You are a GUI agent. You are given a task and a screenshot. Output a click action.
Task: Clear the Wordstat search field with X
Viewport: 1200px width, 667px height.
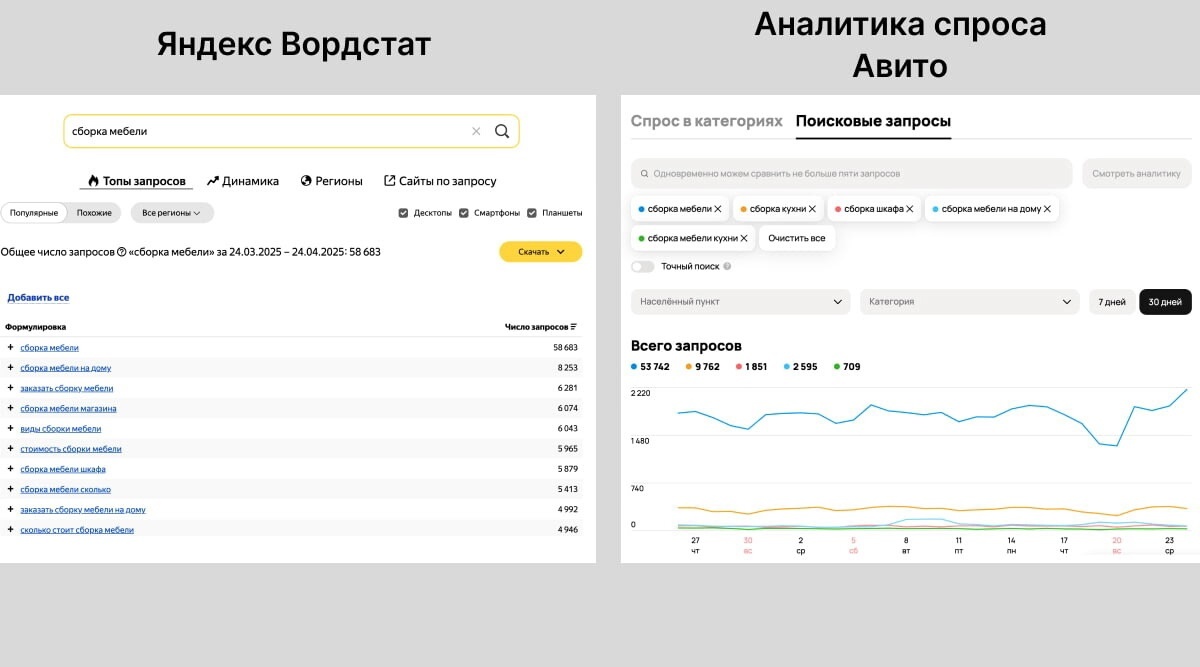coord(476,131)
